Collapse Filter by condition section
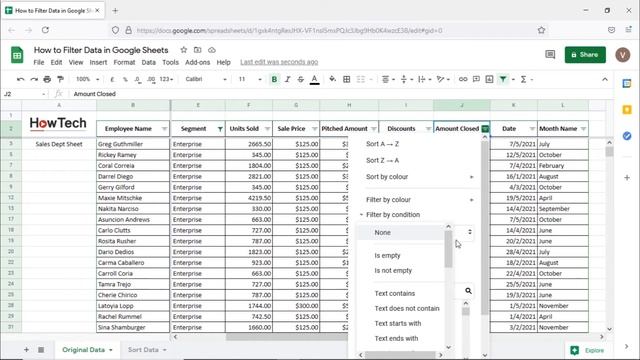The width and height of the screenshot is (640, 360). point(390,215)
